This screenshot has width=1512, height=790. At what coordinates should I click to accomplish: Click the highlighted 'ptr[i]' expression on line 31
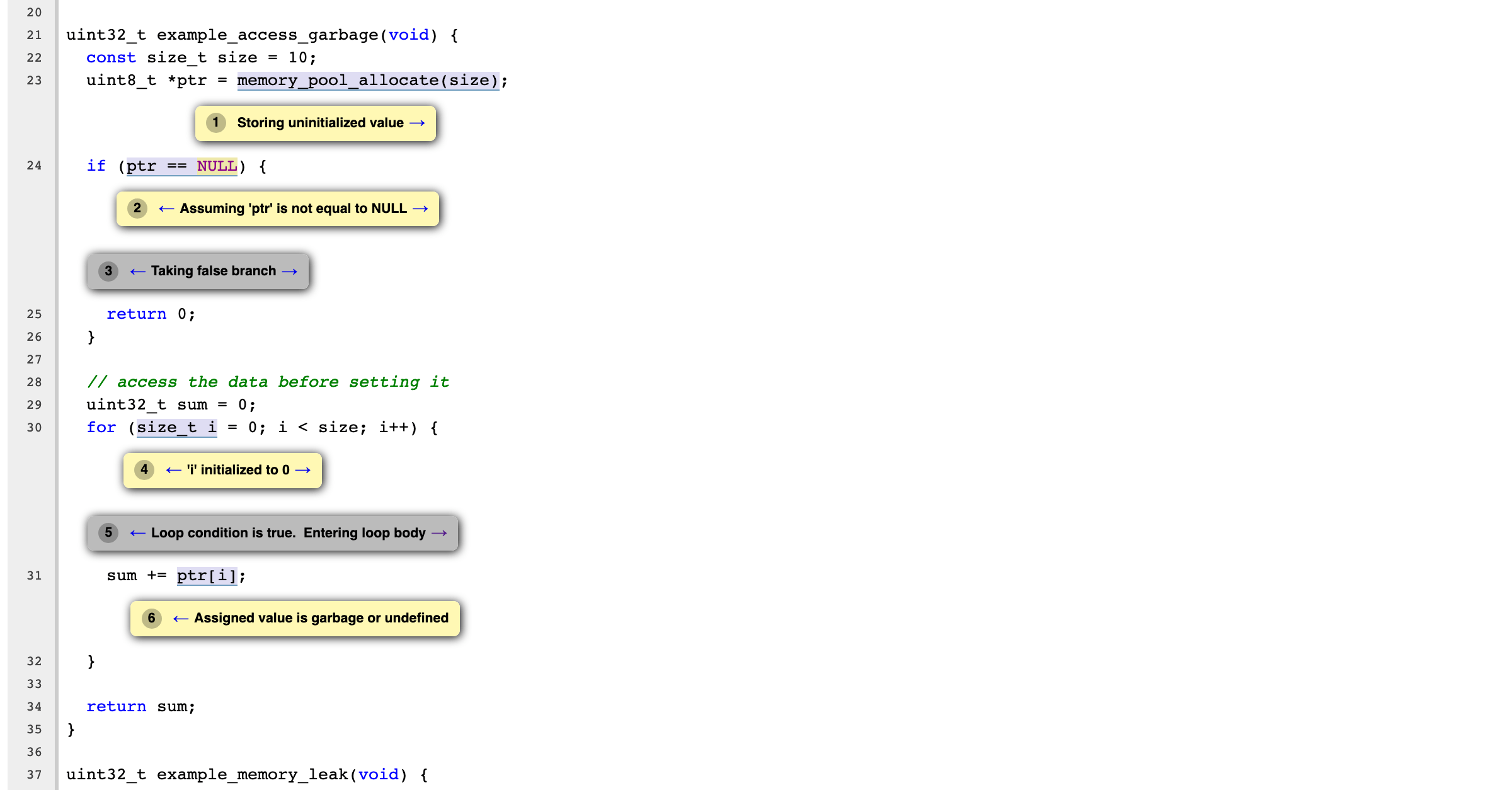click(x=206, y=575)
